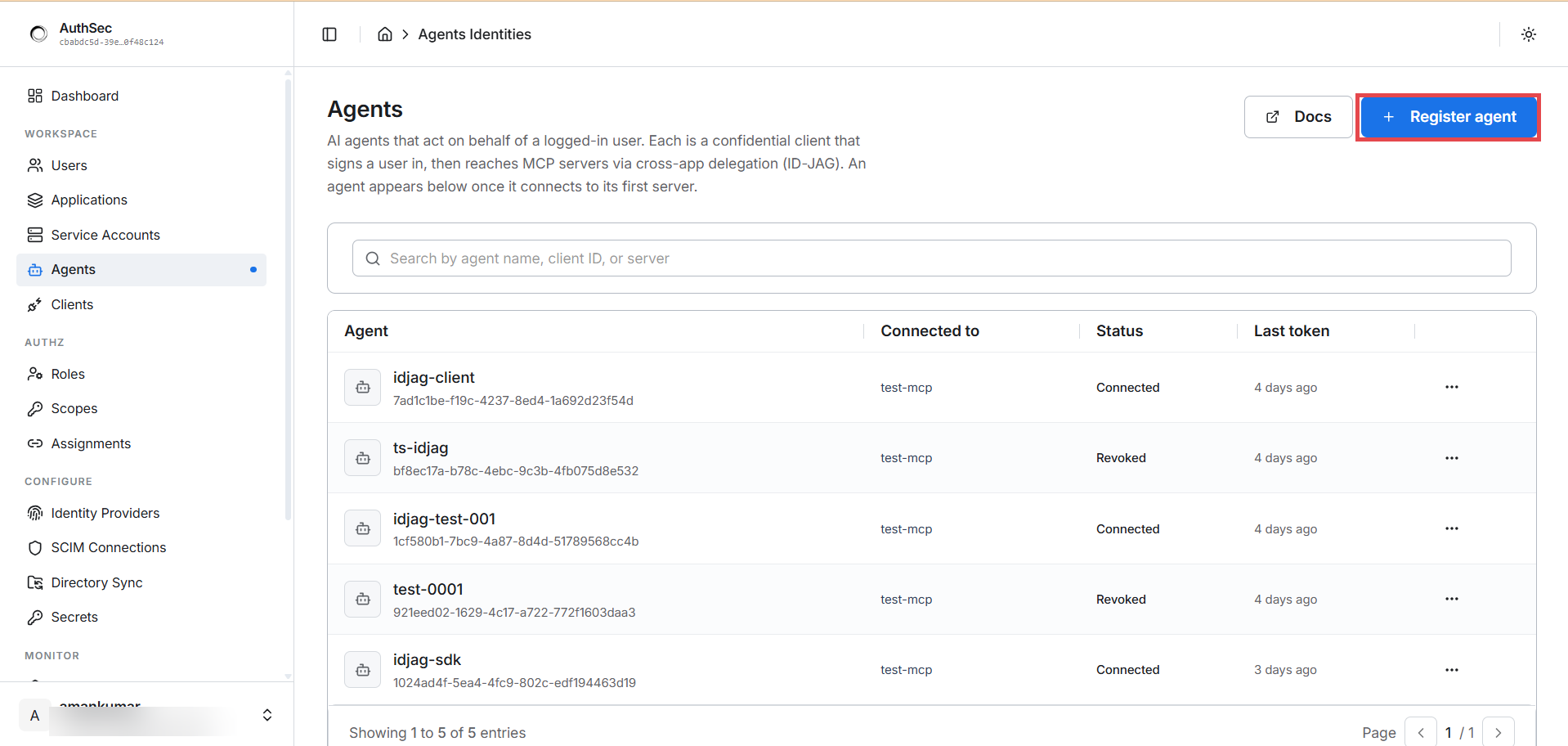Click the user avatar letter A
The width and height of the screenshot is (1568, 746).
pos(34,716)
